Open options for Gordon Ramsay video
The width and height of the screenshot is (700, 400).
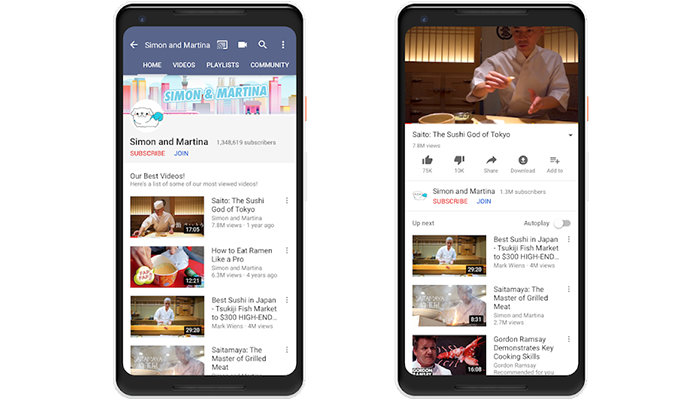click(x=569, y=339)
